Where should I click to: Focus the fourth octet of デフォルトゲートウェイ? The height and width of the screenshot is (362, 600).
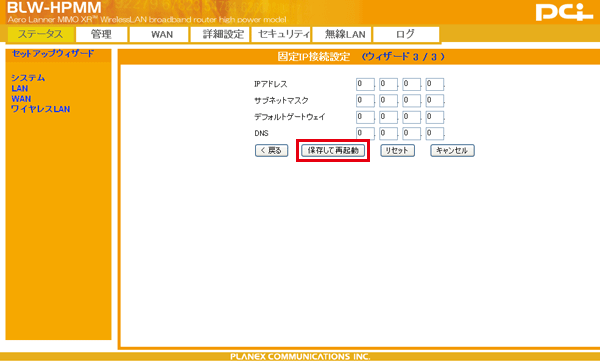click(x=435, y=117)
